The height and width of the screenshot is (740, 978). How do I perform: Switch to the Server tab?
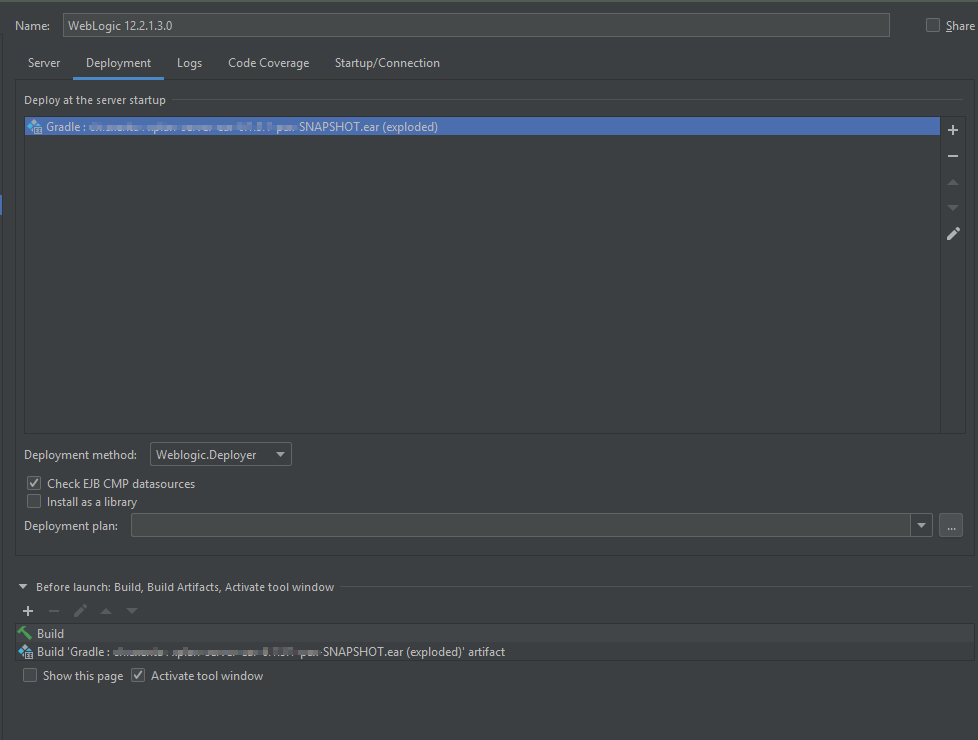(x=44, y=63)
